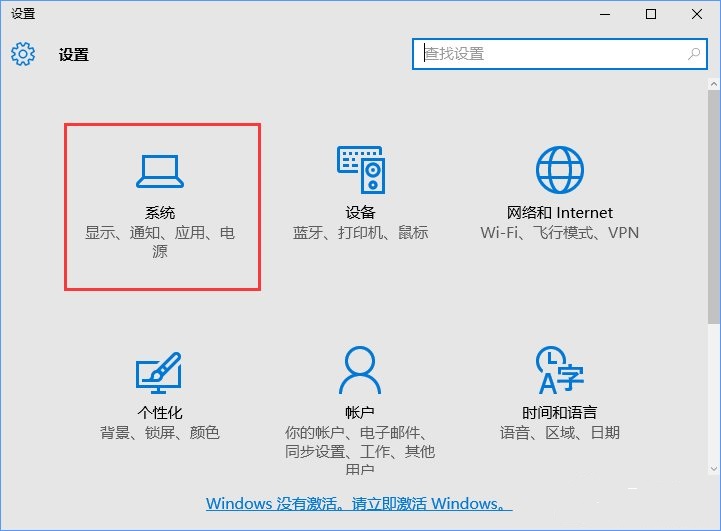Click the 显示、通知、应用、电源 description

point(160,242)
